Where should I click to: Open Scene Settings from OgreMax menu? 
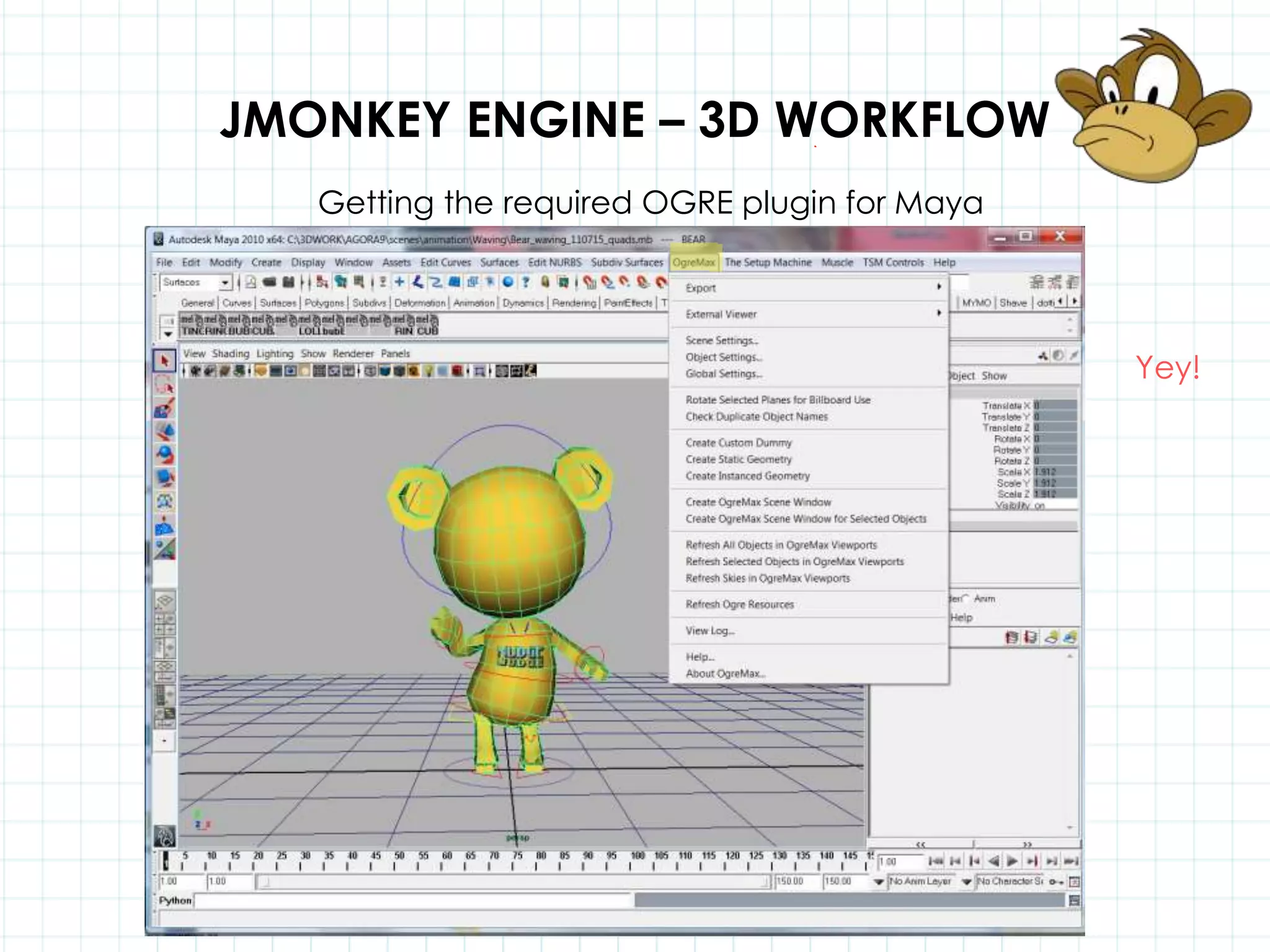point(722,341)
